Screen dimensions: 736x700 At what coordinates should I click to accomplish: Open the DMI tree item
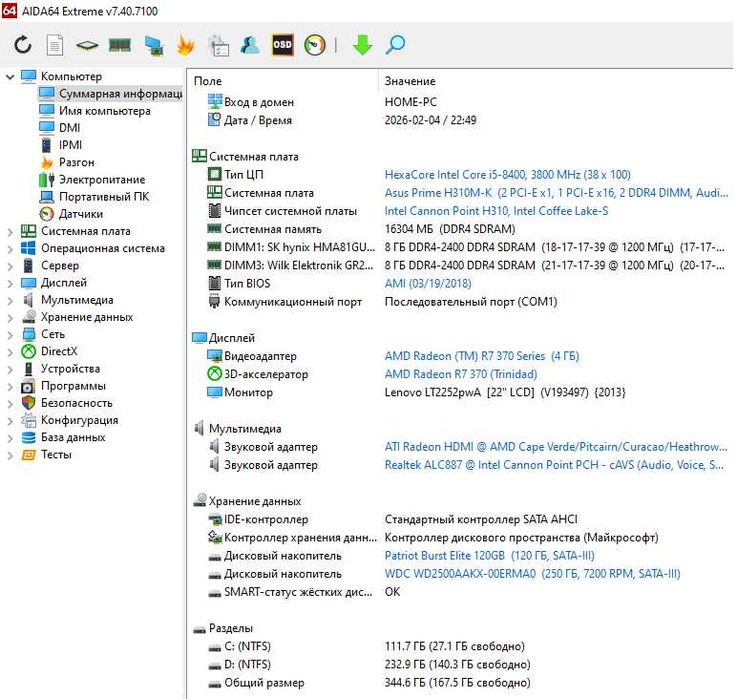pyautogui.click(x=60, y=128)
